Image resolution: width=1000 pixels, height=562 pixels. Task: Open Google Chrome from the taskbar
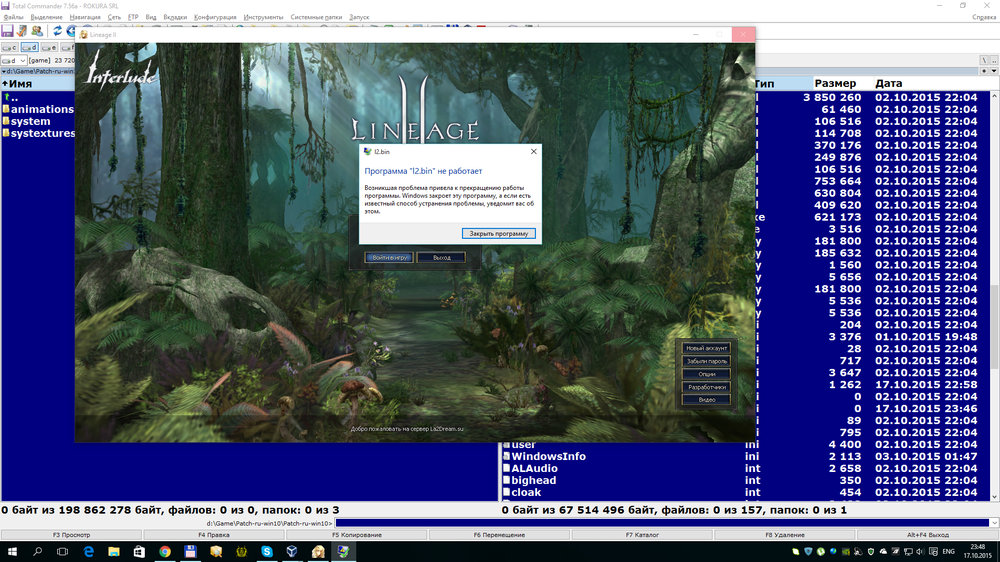coord(165,551)
